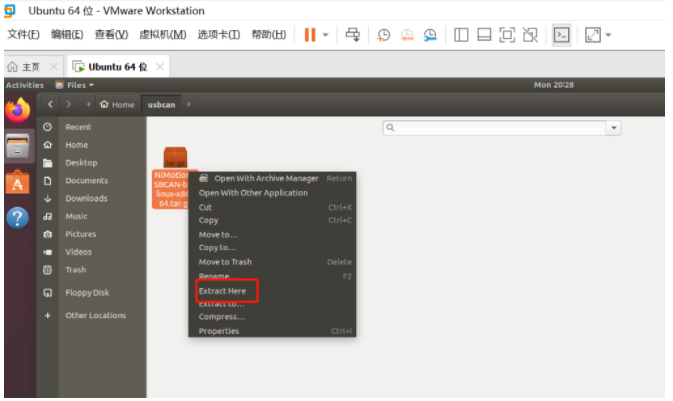This screenshot has width=673, height=401.
Task: Close the 主页 tab
Action: coord(53,67)
